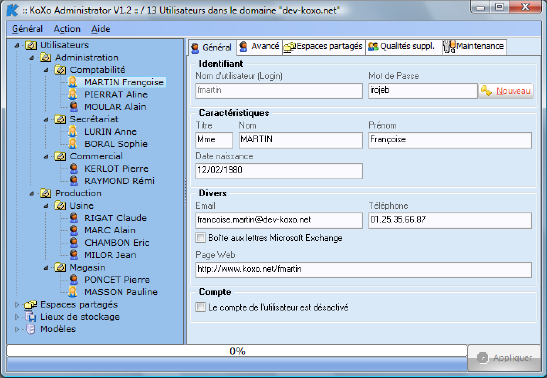Click the Secrétariat folder icon

(60, 119)
